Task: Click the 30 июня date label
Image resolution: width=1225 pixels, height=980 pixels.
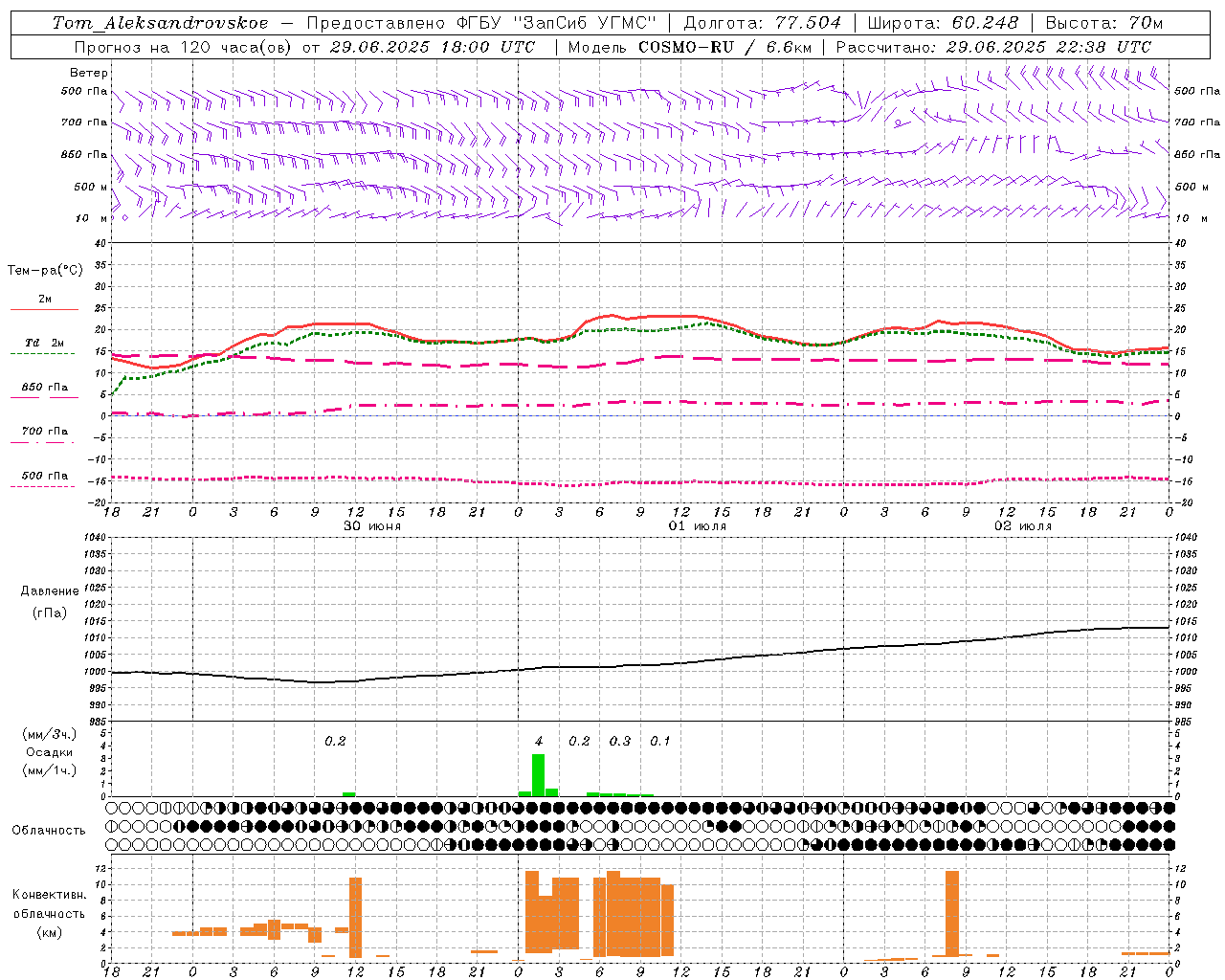Action: [372, 526]
